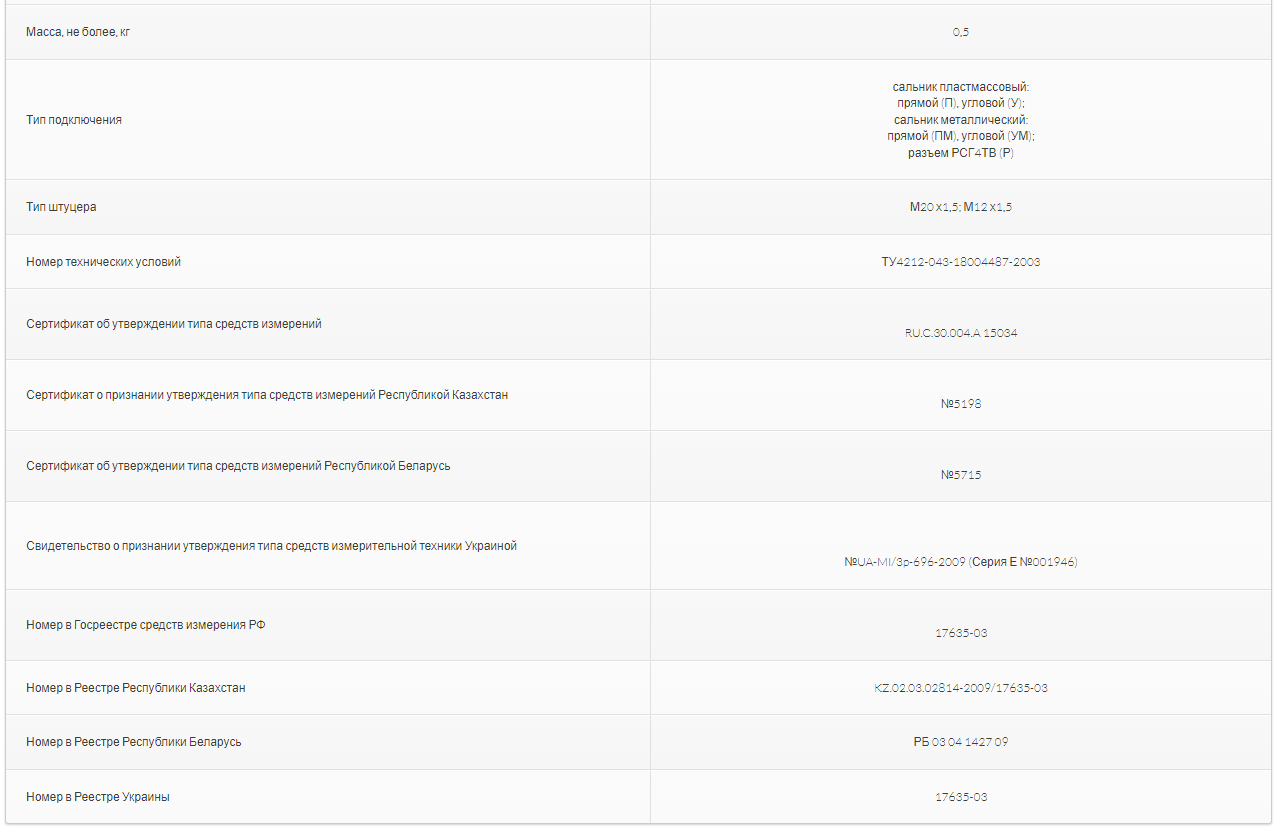The height and width of the screenshot is (829, 1278).
Task: Click the 'Номер в Госреестре средств измерения РФ' label
Action: pos(146,625)
